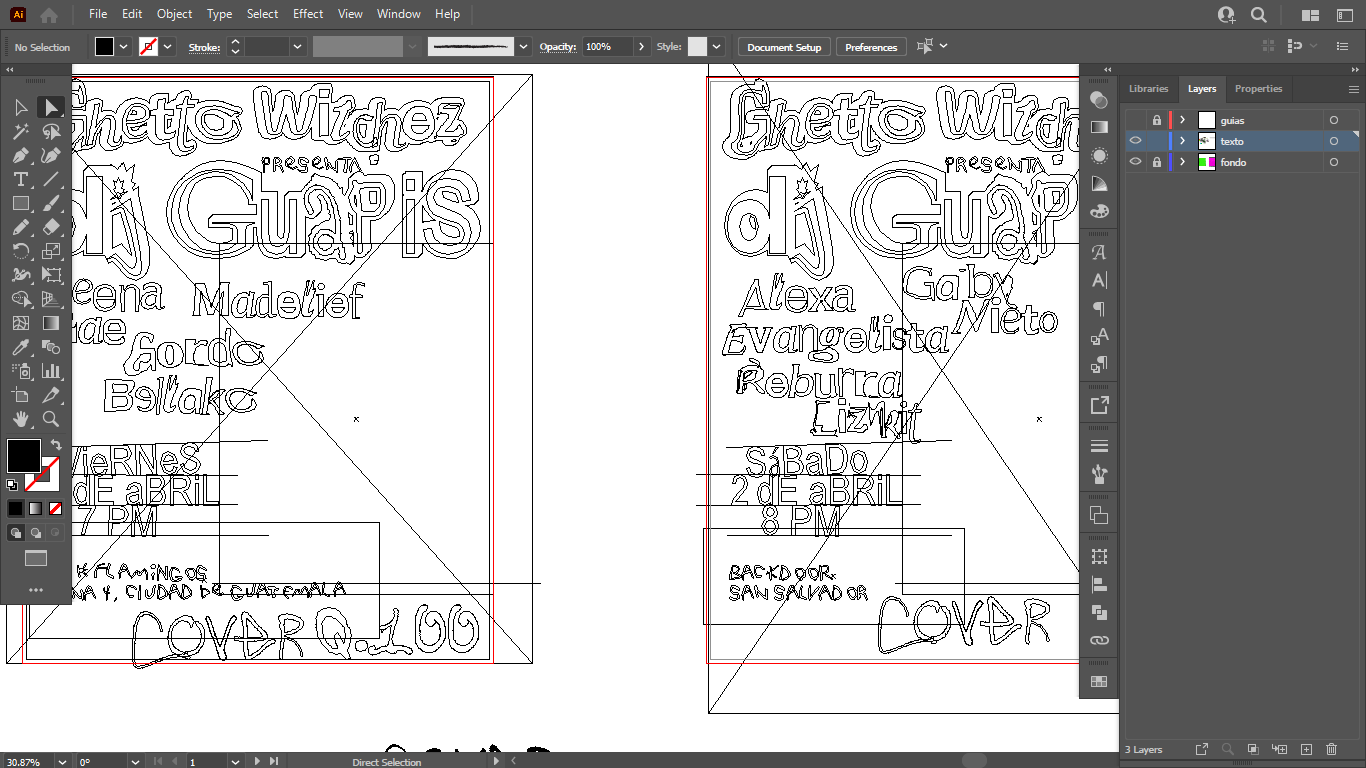Unlock the fondo layer
The image size is (1366, 768).
(x=1157, y=162)
